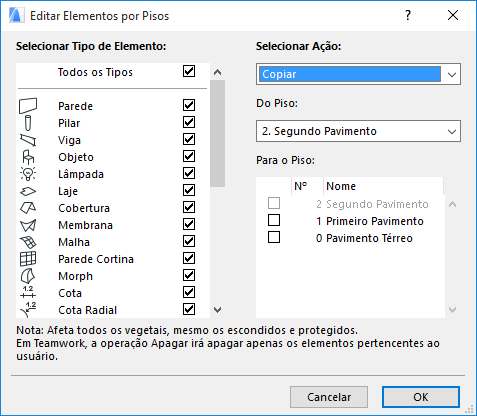Viewport: 477px width, 416px height.
Task: Check the Primeiro Pavimento floor checkbox
Action: pos(274,220)
